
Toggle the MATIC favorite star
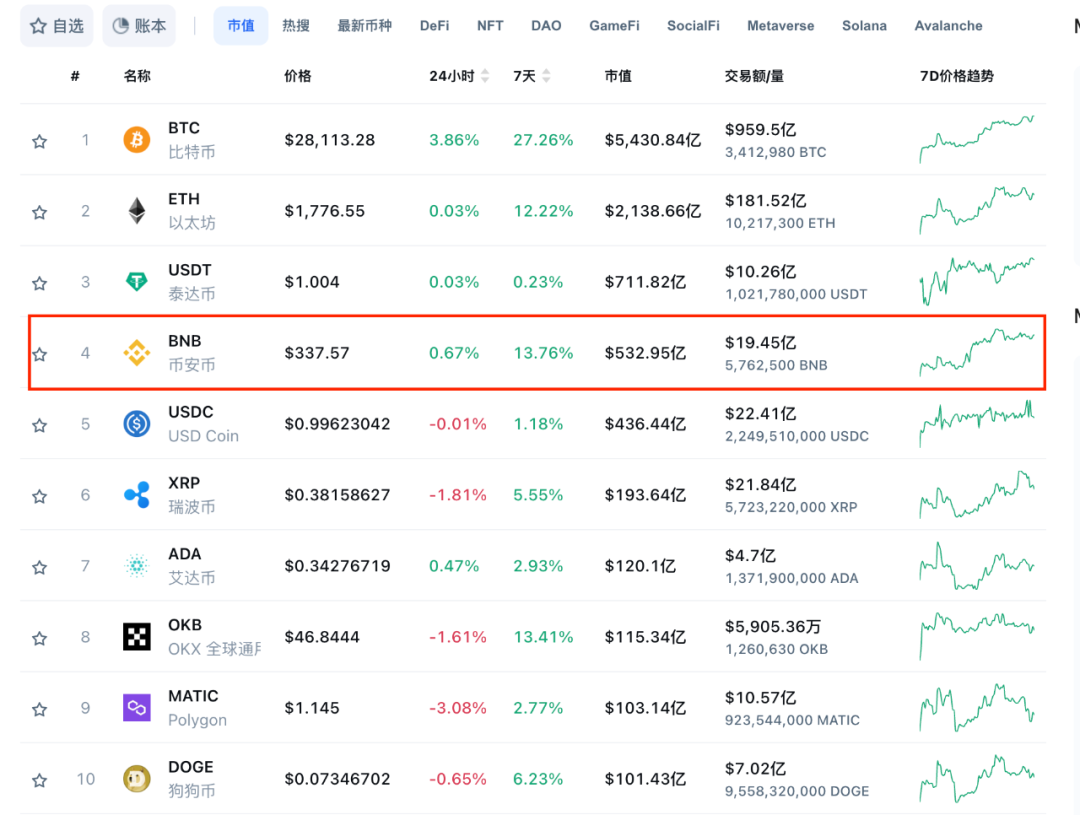pyautogui.click(x=39, y=709)
